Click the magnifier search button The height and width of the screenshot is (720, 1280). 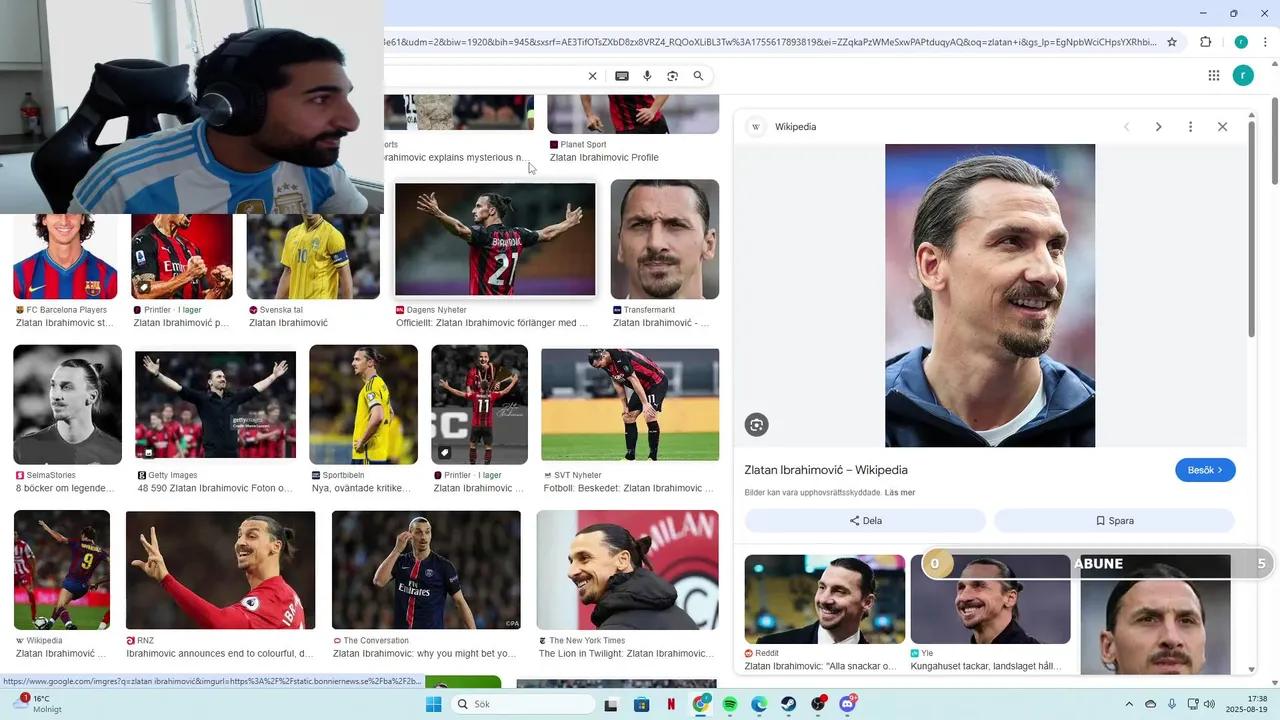click(698, 76)
